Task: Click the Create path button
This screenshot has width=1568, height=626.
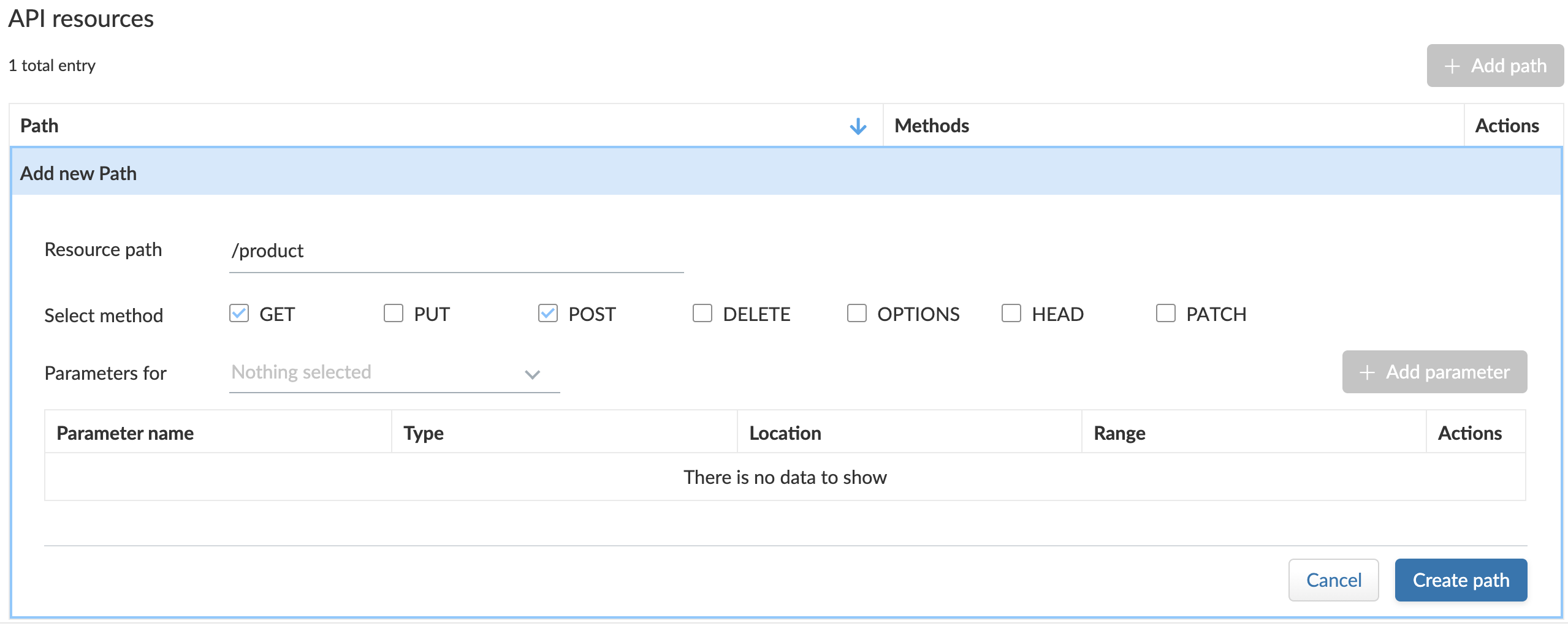Action: [1461, 579]
